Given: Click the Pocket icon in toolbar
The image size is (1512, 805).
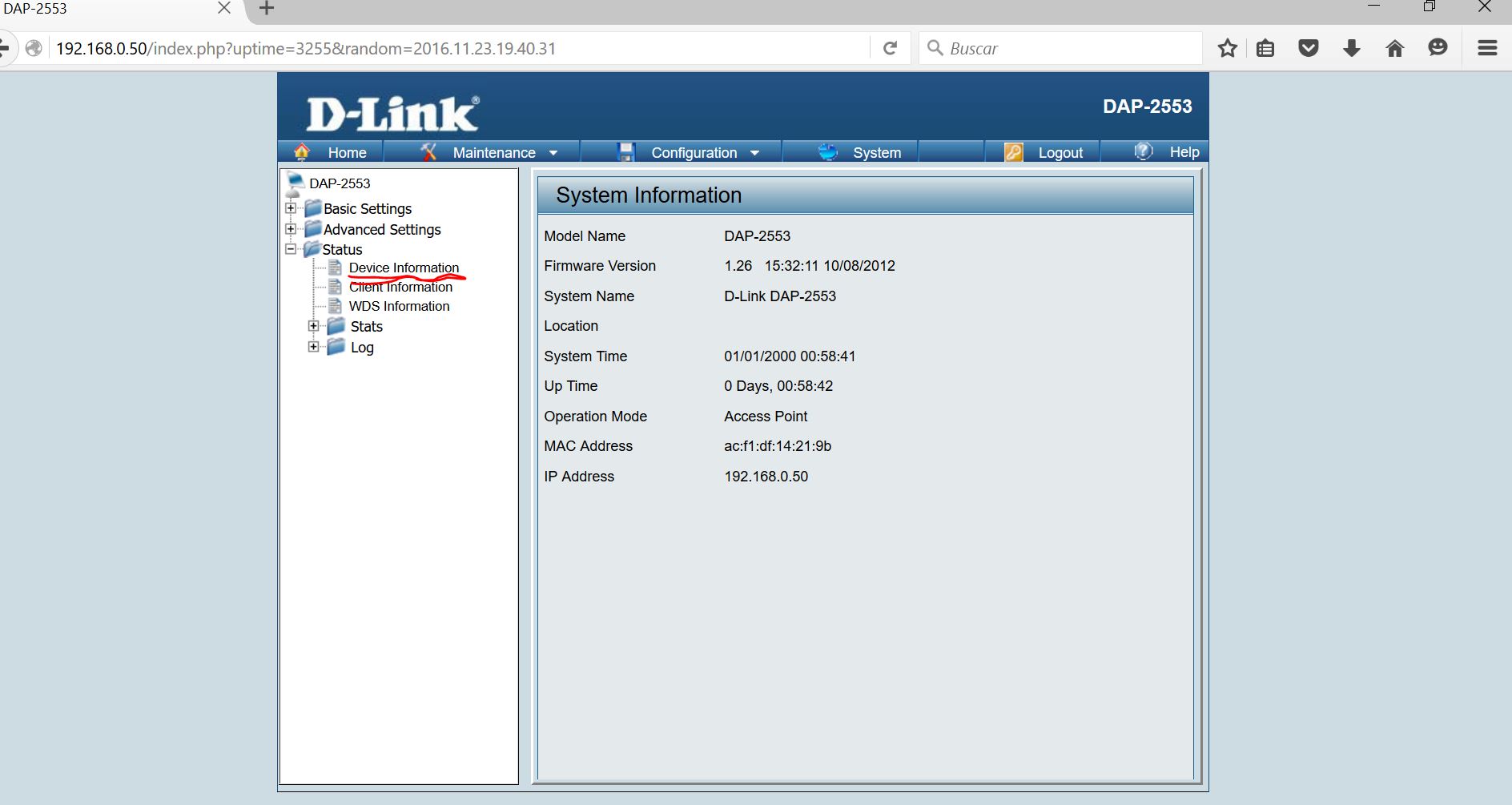Looking at the screenshot, I should click(1309, 48).
